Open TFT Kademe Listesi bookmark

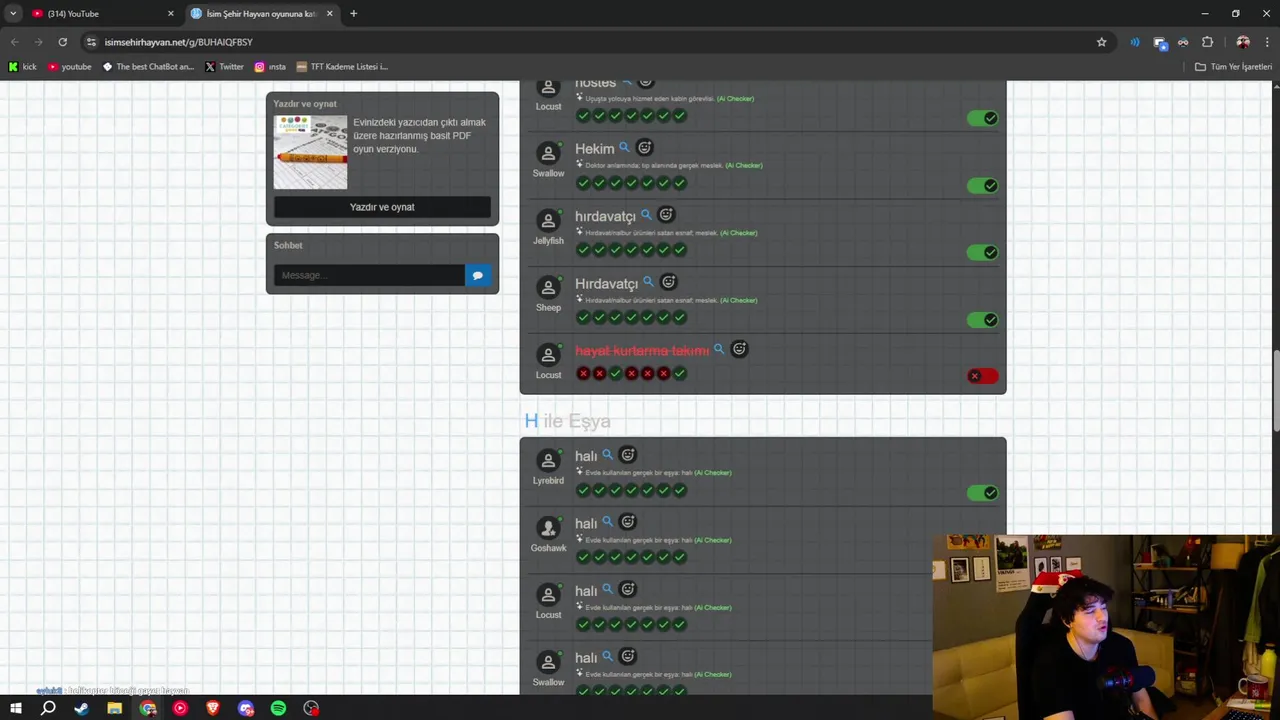[x=342, y=67]
